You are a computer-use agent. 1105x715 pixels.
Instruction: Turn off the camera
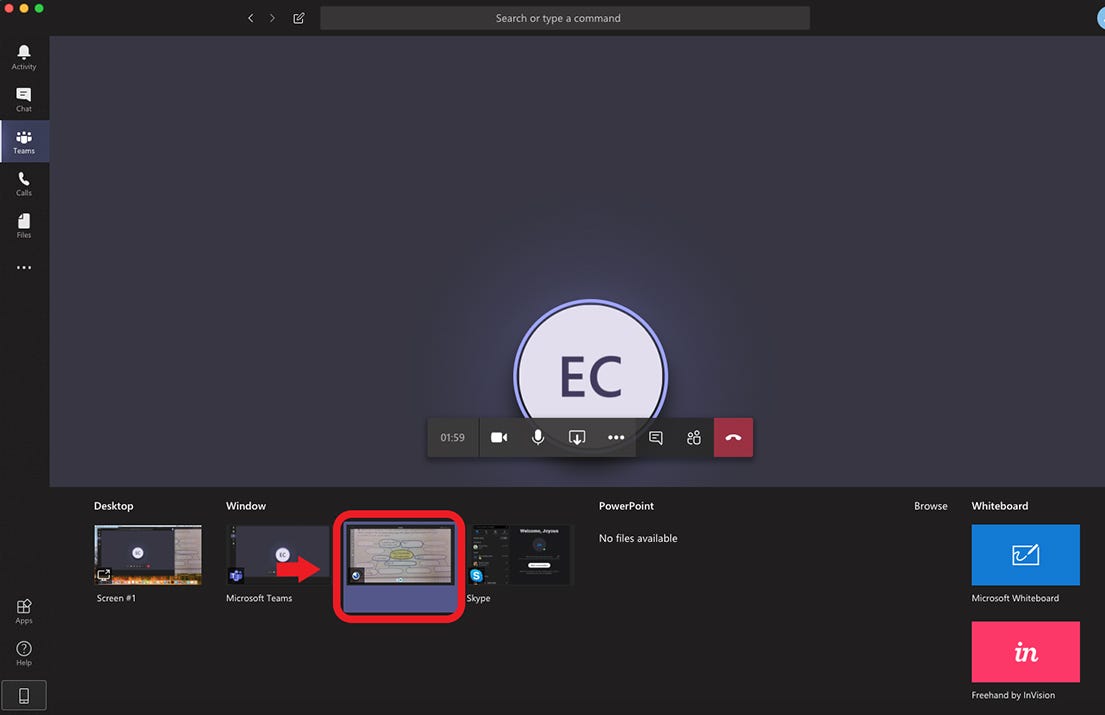[499, 437]
